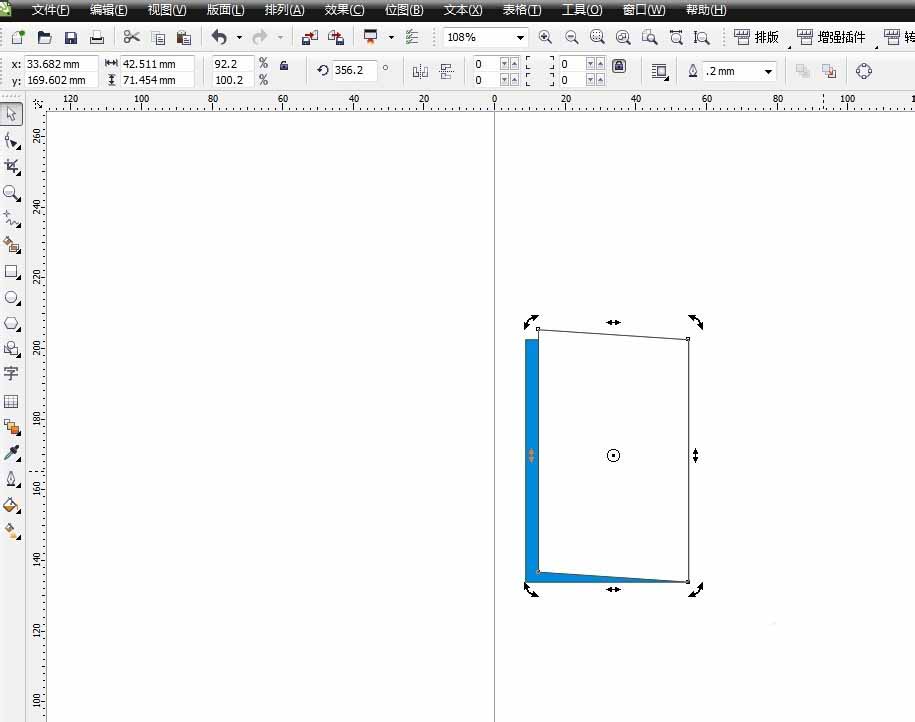
Task: Open the undo history dropdown arrow
Action: (x=239, y=38)
